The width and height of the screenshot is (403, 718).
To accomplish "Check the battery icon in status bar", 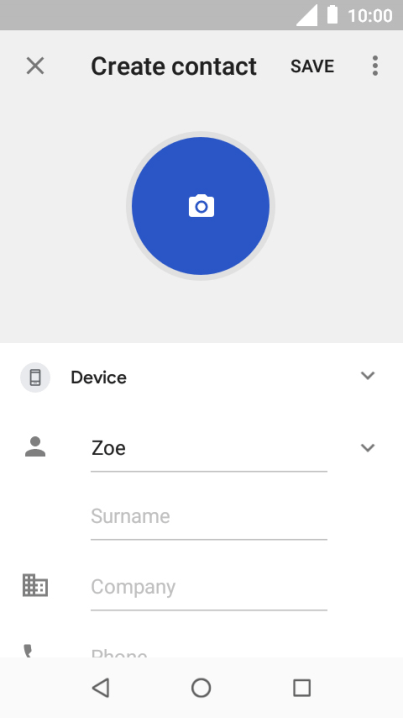I will pyautogui.click(x=332, y=15).
